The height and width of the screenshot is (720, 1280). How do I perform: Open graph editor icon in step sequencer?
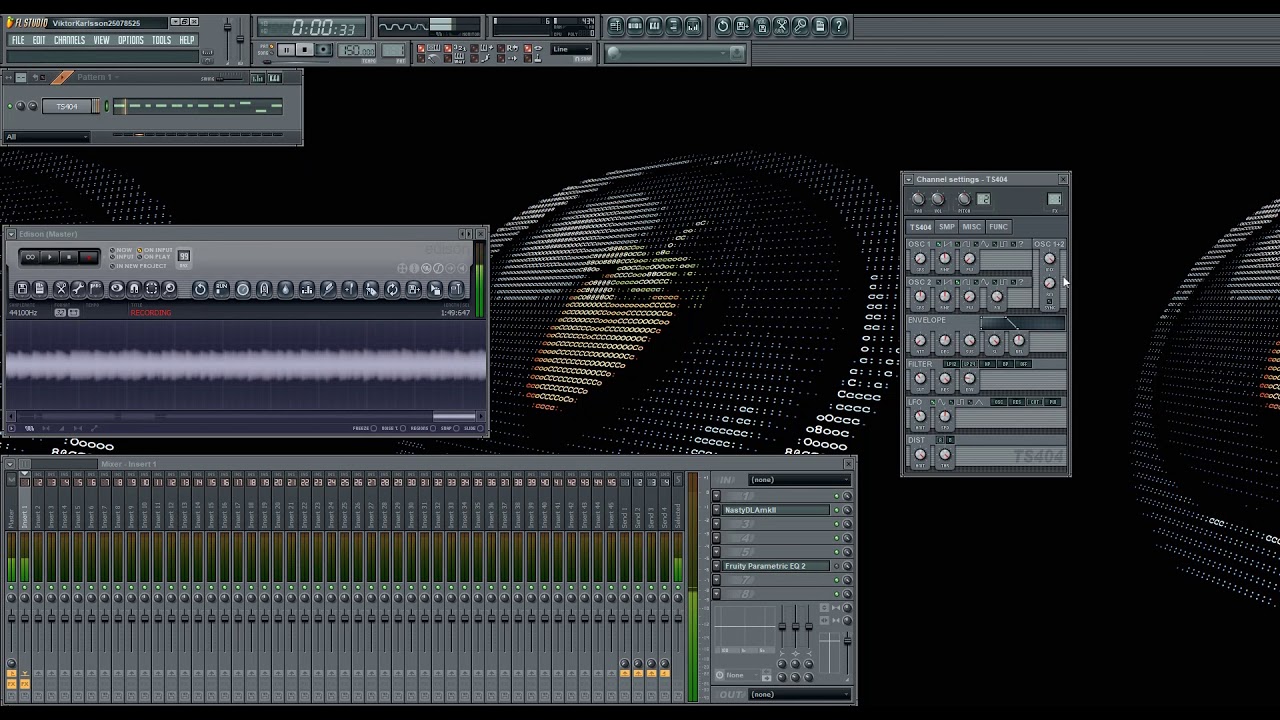[x=258, y=78]
